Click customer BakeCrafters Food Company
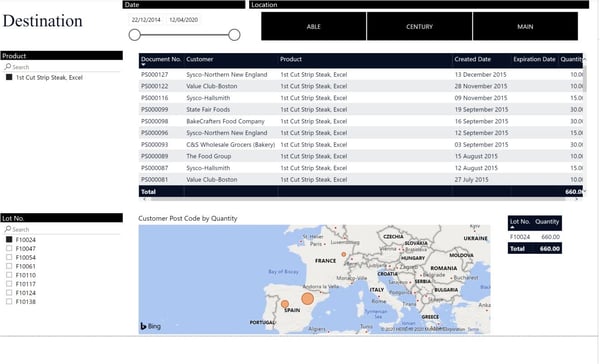The image size is (600, 364). pos(225,121)
